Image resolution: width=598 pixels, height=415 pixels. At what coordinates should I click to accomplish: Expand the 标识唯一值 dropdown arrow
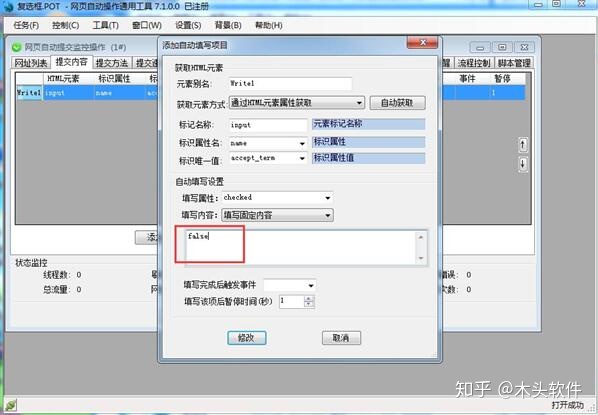(x=302, y=158)
